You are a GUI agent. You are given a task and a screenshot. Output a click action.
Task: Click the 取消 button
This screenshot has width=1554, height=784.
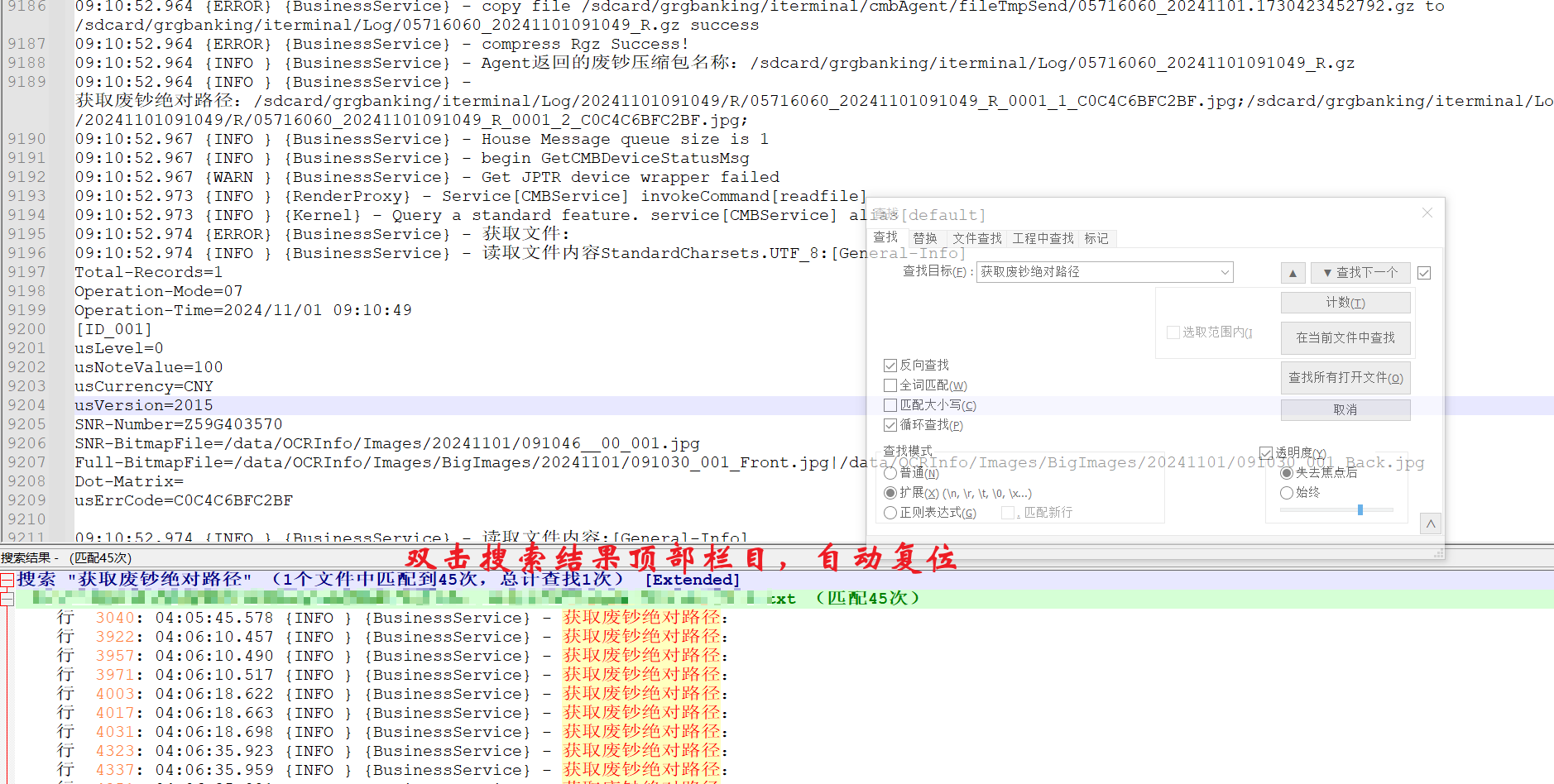pyautogui.click(x=1345, y=409)
